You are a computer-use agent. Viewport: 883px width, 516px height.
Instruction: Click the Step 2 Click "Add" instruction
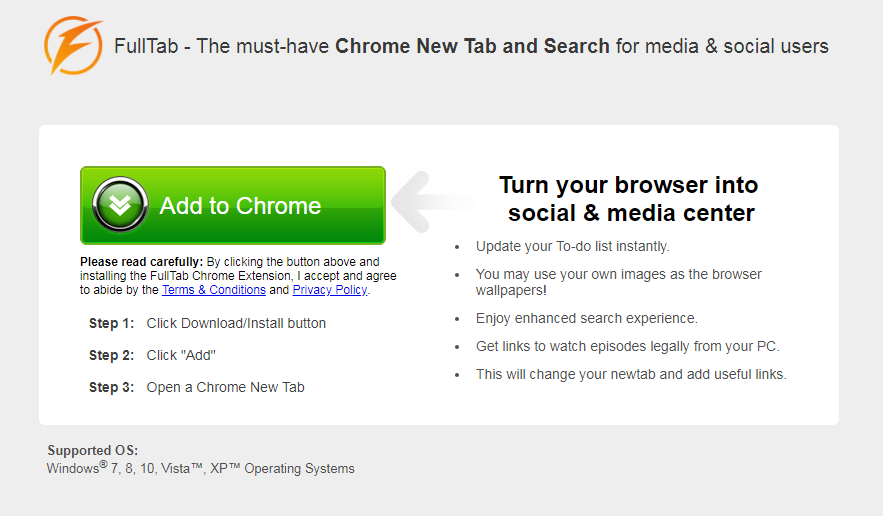point(152,355)
